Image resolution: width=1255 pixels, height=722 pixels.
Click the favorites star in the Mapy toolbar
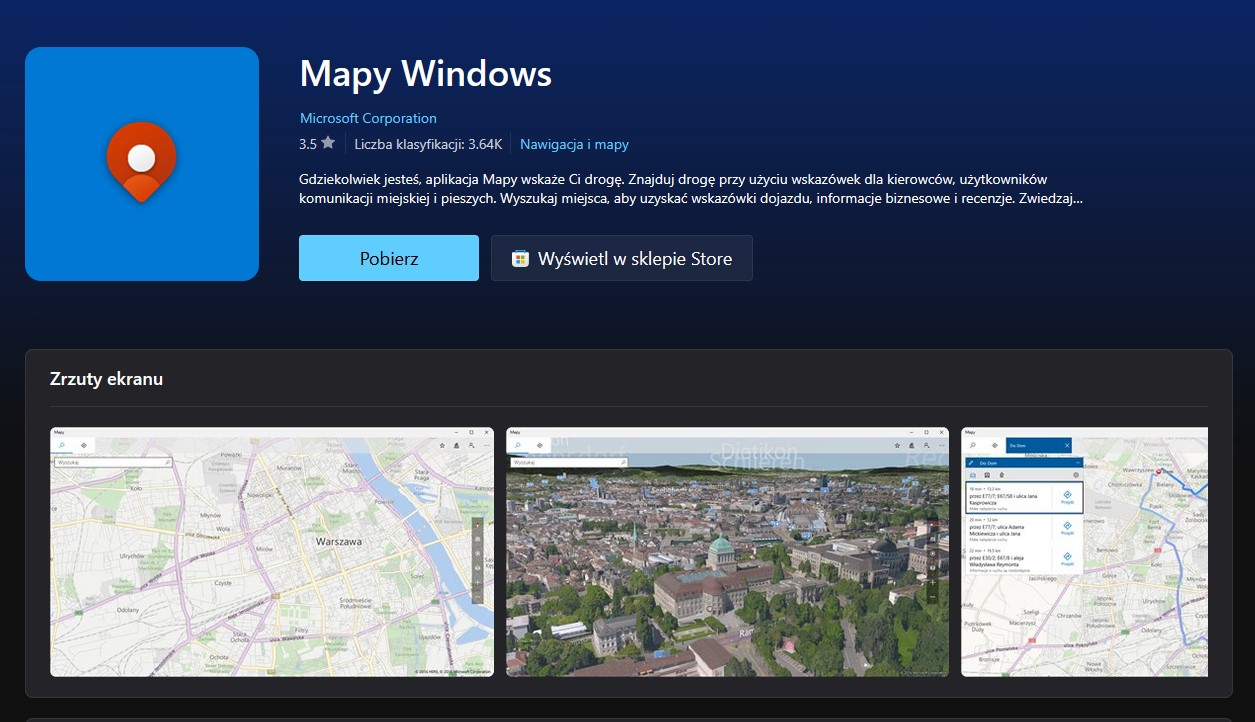coord(441,445)
